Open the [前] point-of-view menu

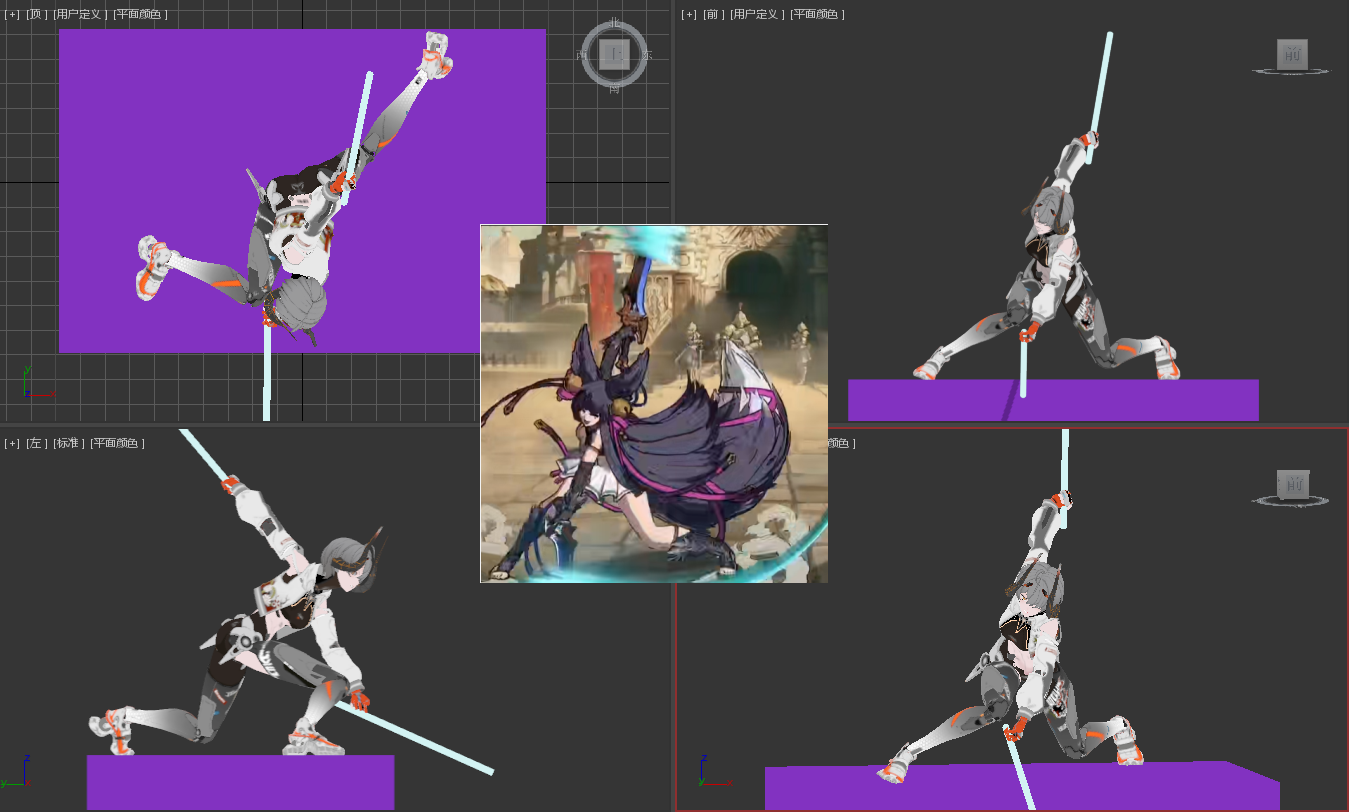pyautogui.click(x=714, y=14)
